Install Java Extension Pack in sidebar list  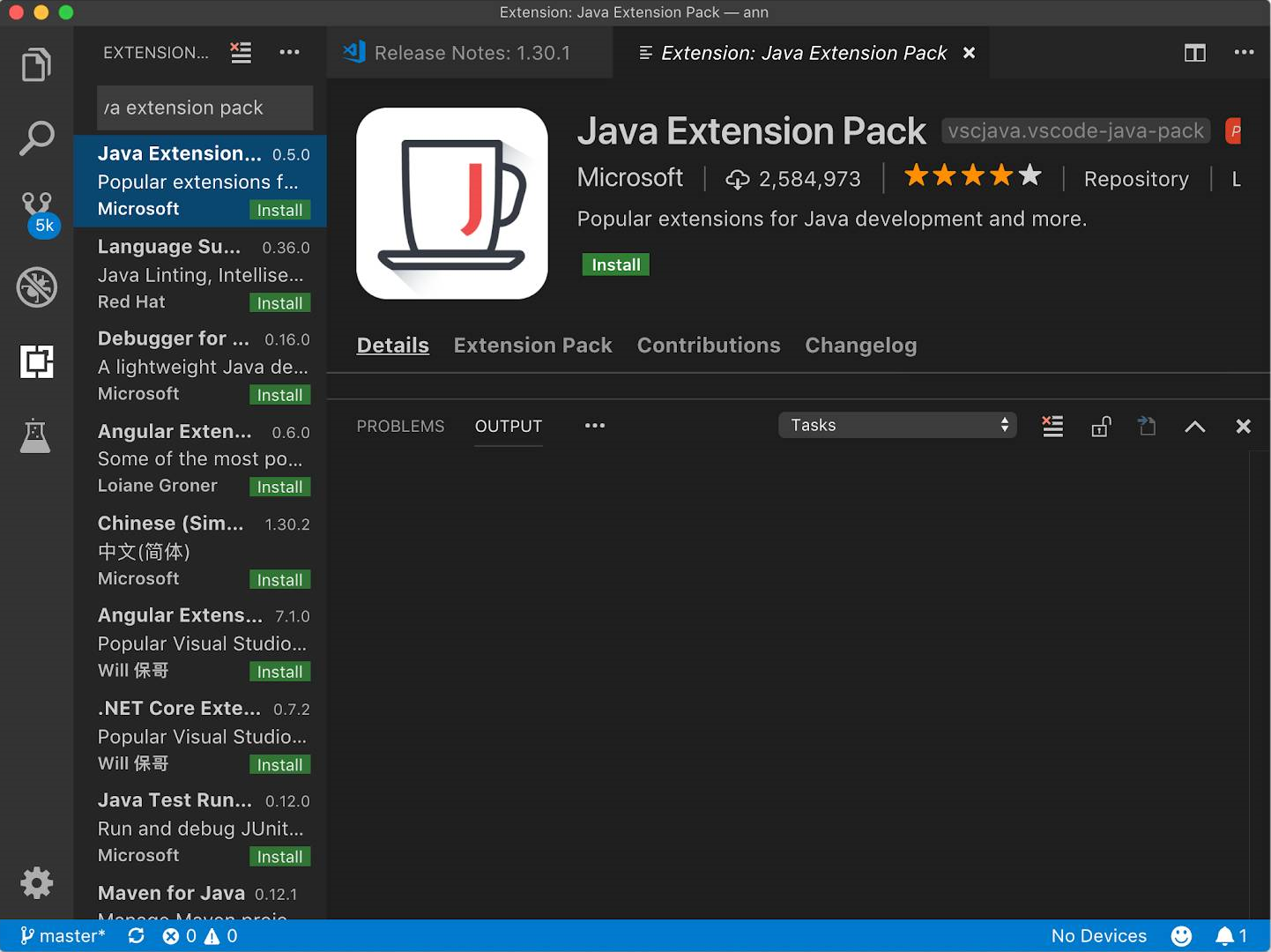[279, 210]
